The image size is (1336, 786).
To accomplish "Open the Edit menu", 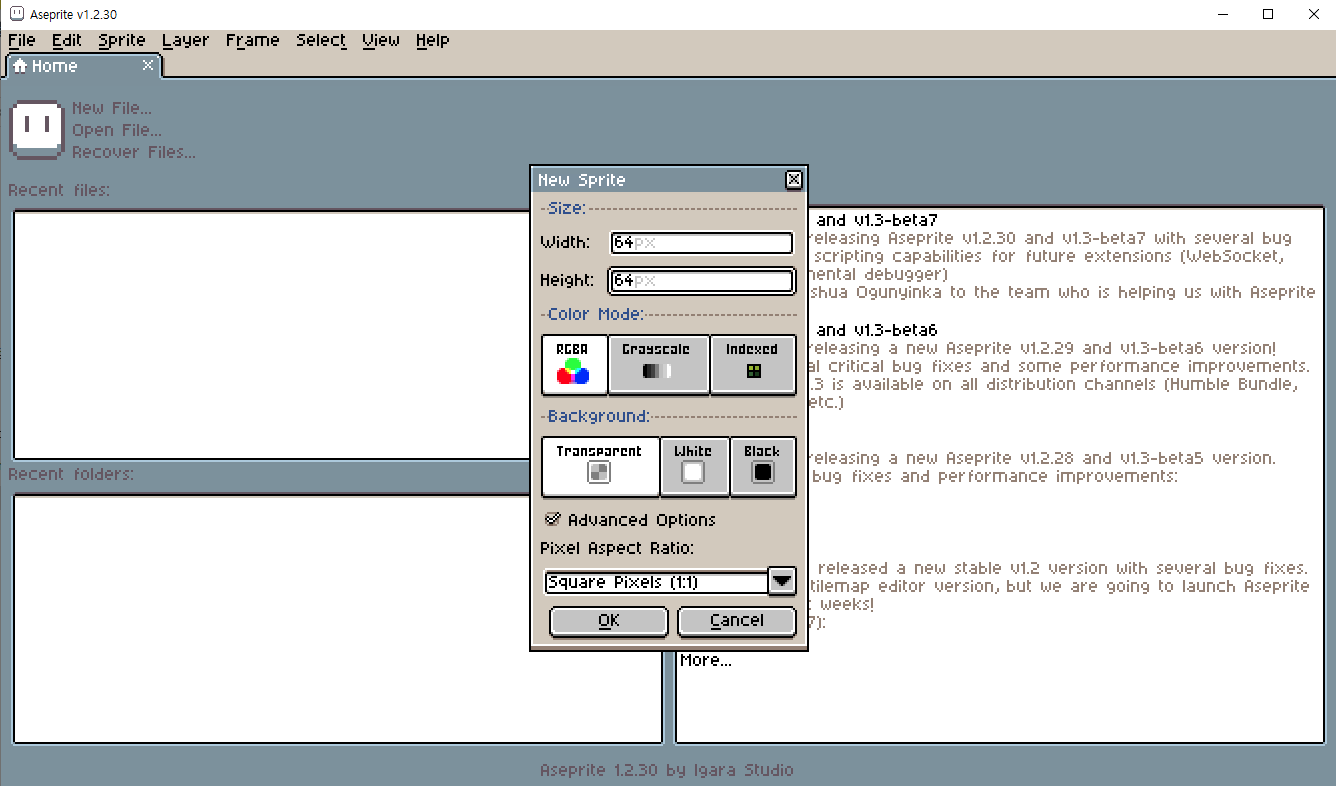I will pos(67,40).
